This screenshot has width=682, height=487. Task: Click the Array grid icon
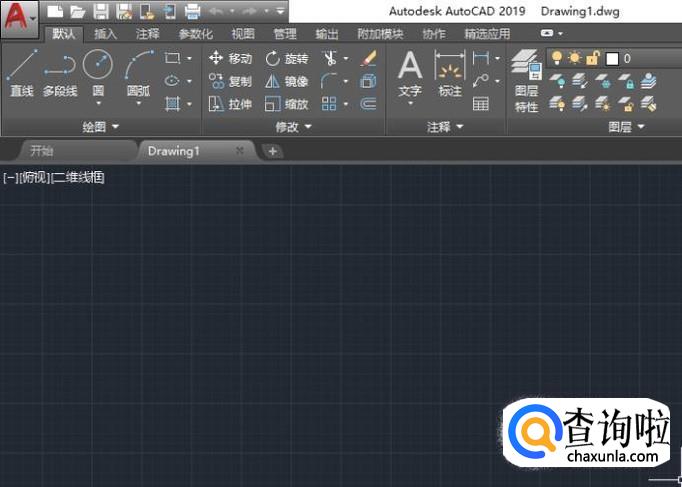click(329, 104)
